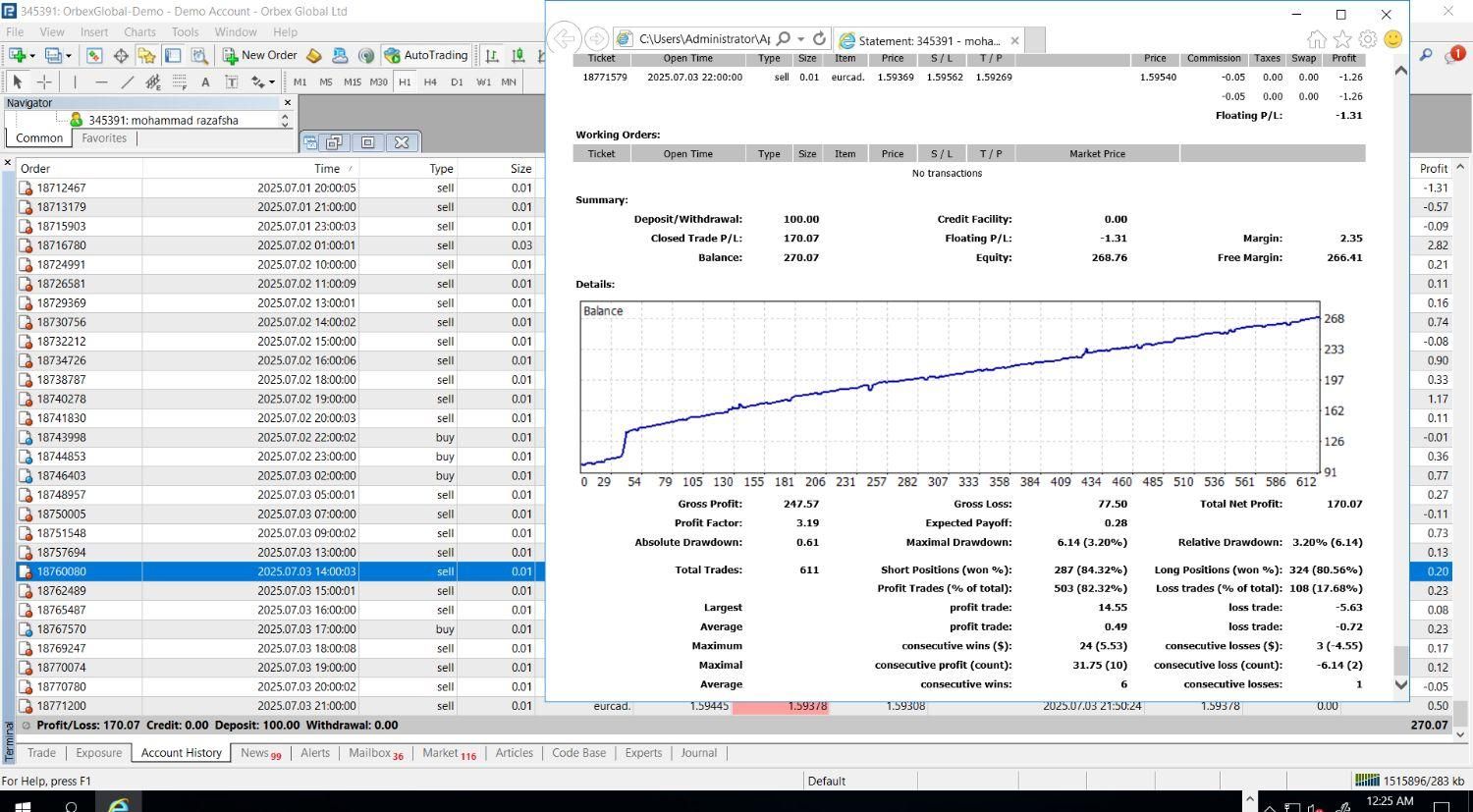The width and height of the screenshot is (1473, 812).
Task: Switch to the Exposure tab
Action: 99,753
